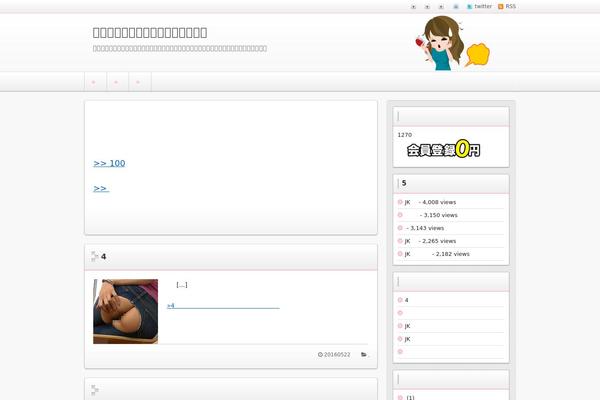
Task: Click the '>>' link below '>> 100'
Action: [x=101, y=188]
